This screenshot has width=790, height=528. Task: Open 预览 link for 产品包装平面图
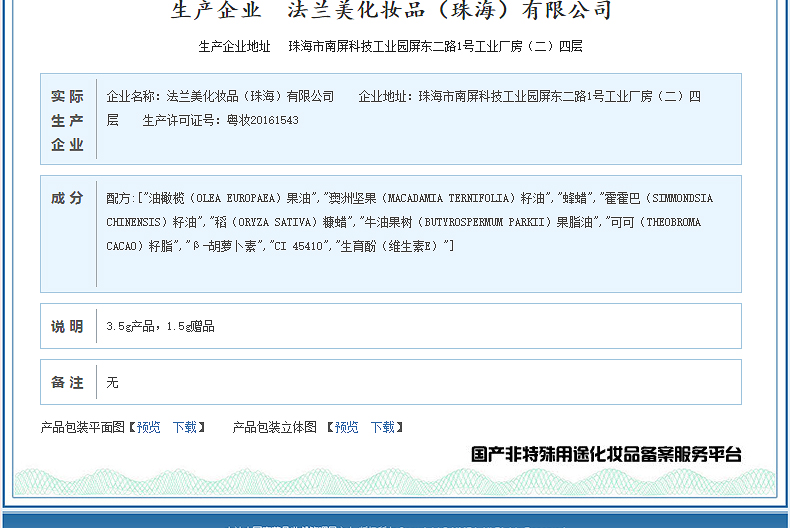148,427
